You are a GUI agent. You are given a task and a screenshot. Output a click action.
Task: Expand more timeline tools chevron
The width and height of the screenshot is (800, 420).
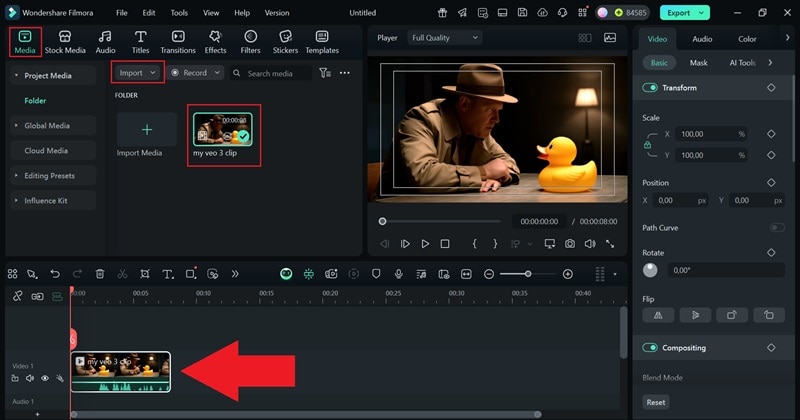click(235, 274)
